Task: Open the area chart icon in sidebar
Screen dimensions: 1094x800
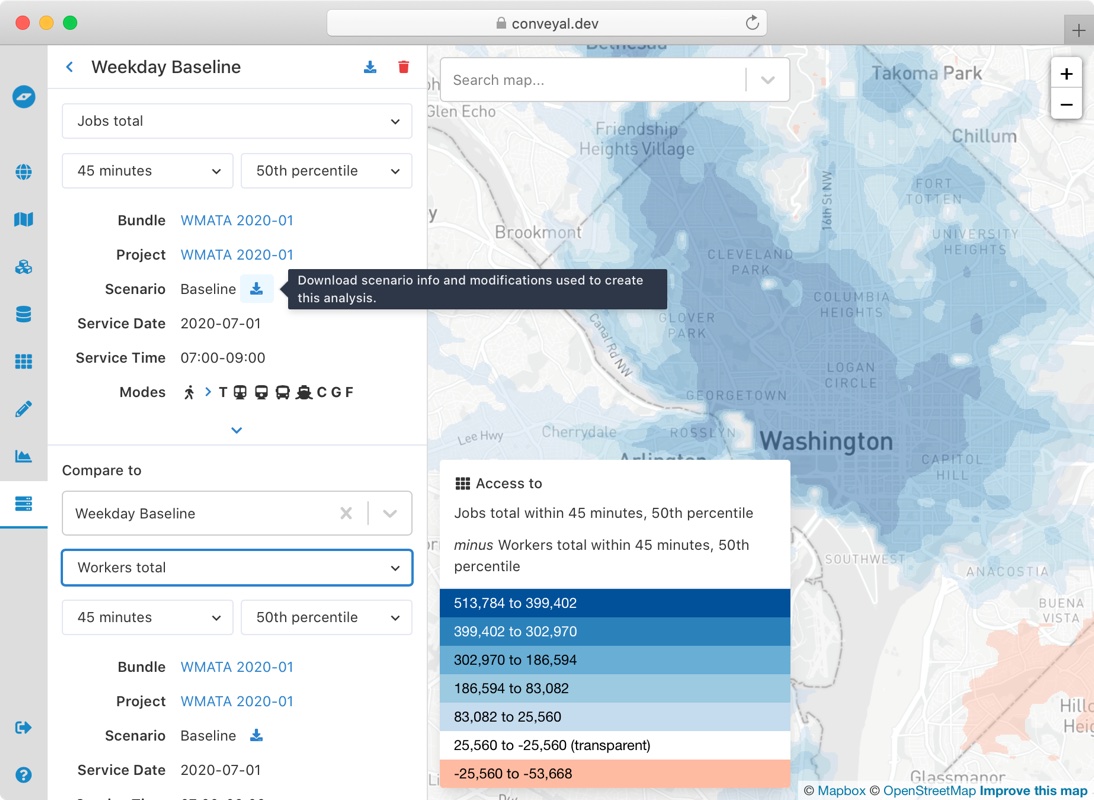Action: coord(23,456)
